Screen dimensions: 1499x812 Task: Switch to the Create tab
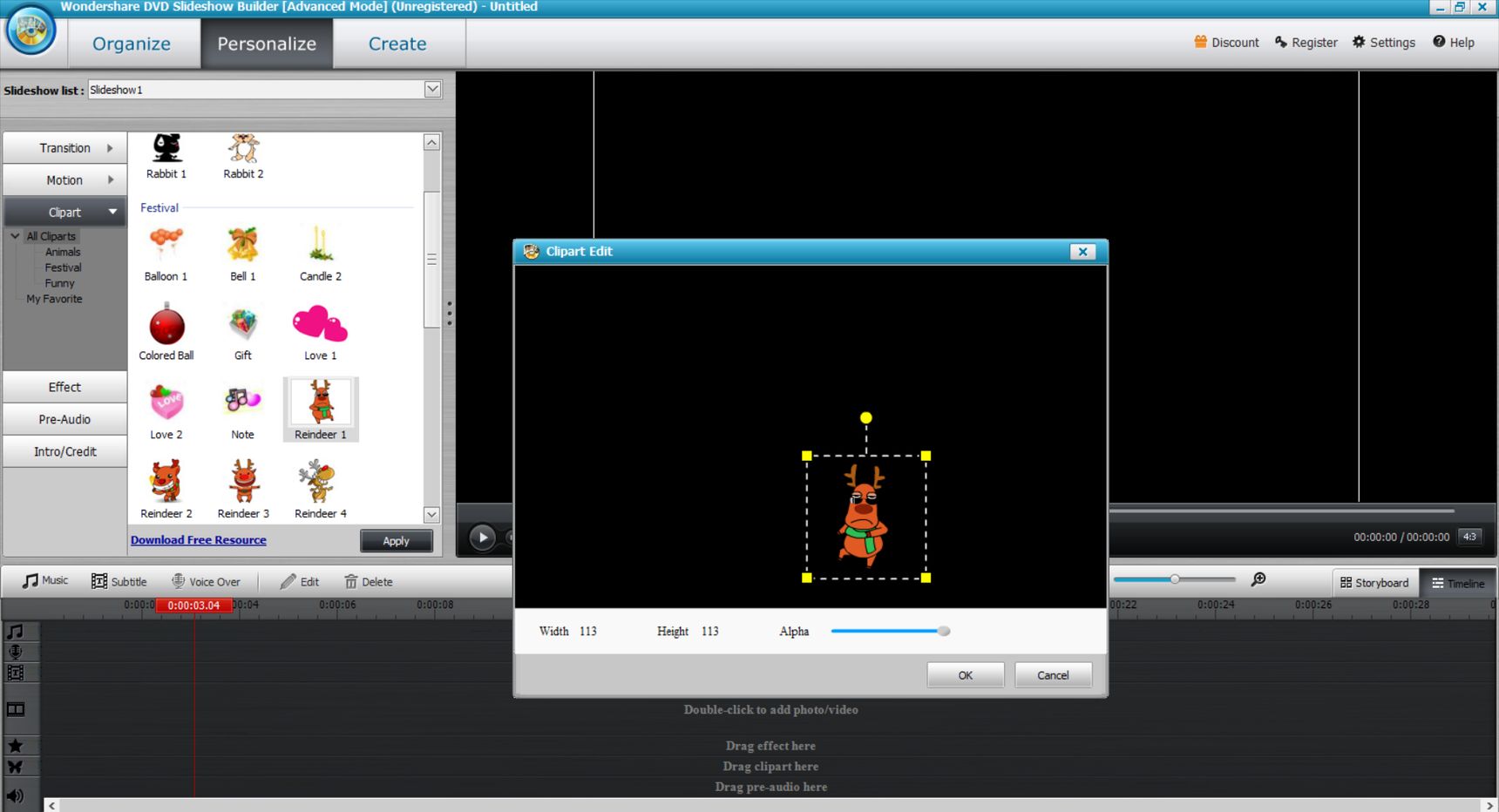tap(397, 44)
